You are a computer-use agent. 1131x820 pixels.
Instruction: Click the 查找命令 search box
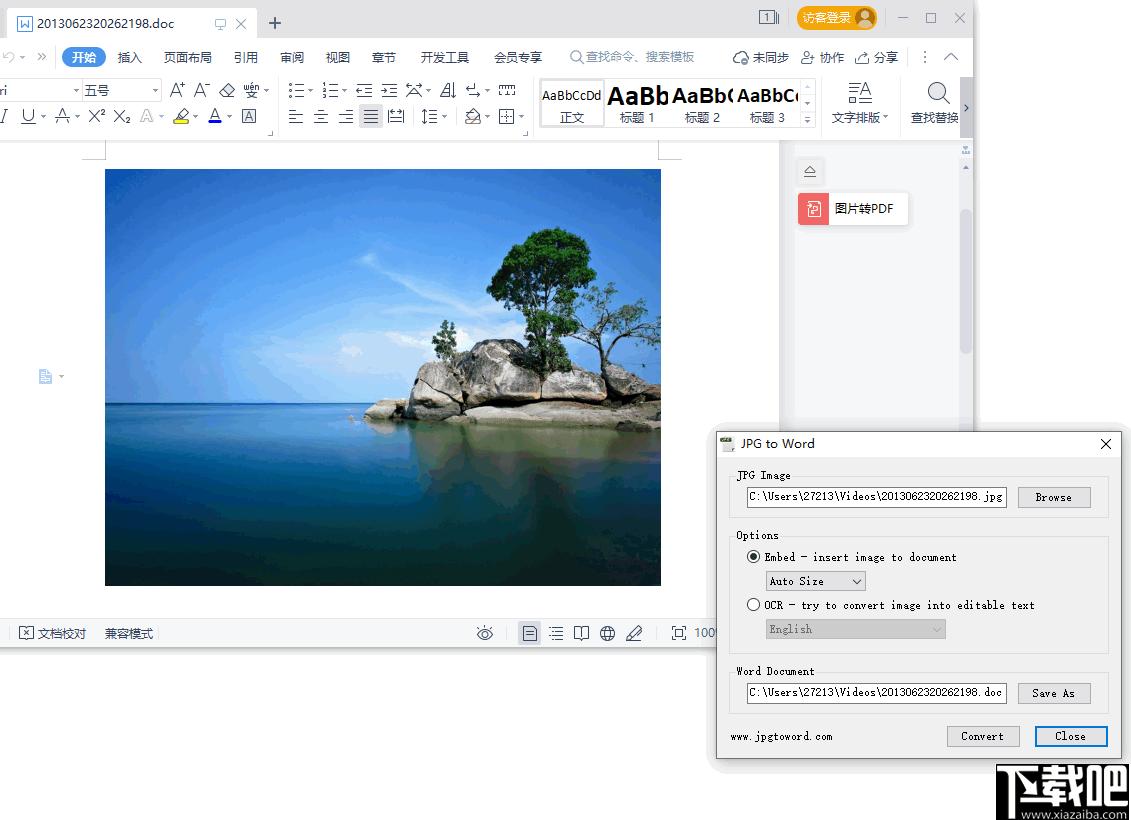click(633, 57)
